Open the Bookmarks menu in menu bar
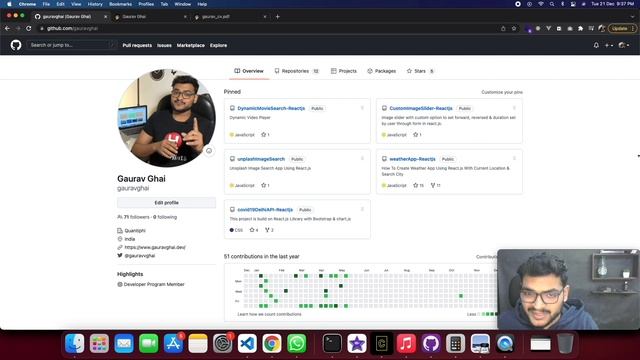Viewport: 640px width, 360px height. coord(120,4)
